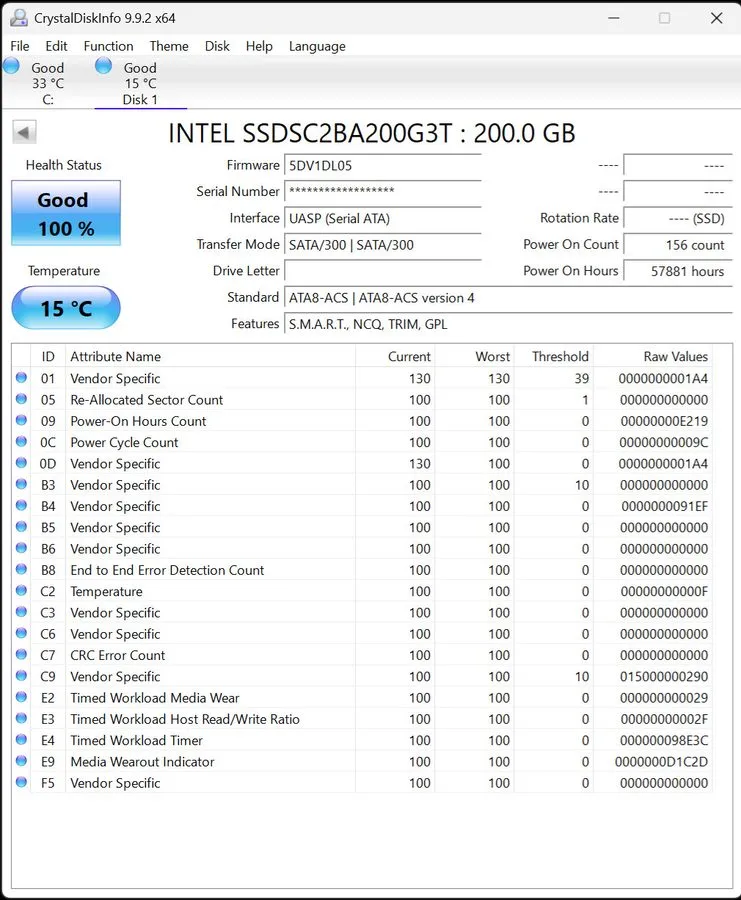
Task: Click status orb for Re-Allocated Sector Count
Action: (x=21, y=399)
